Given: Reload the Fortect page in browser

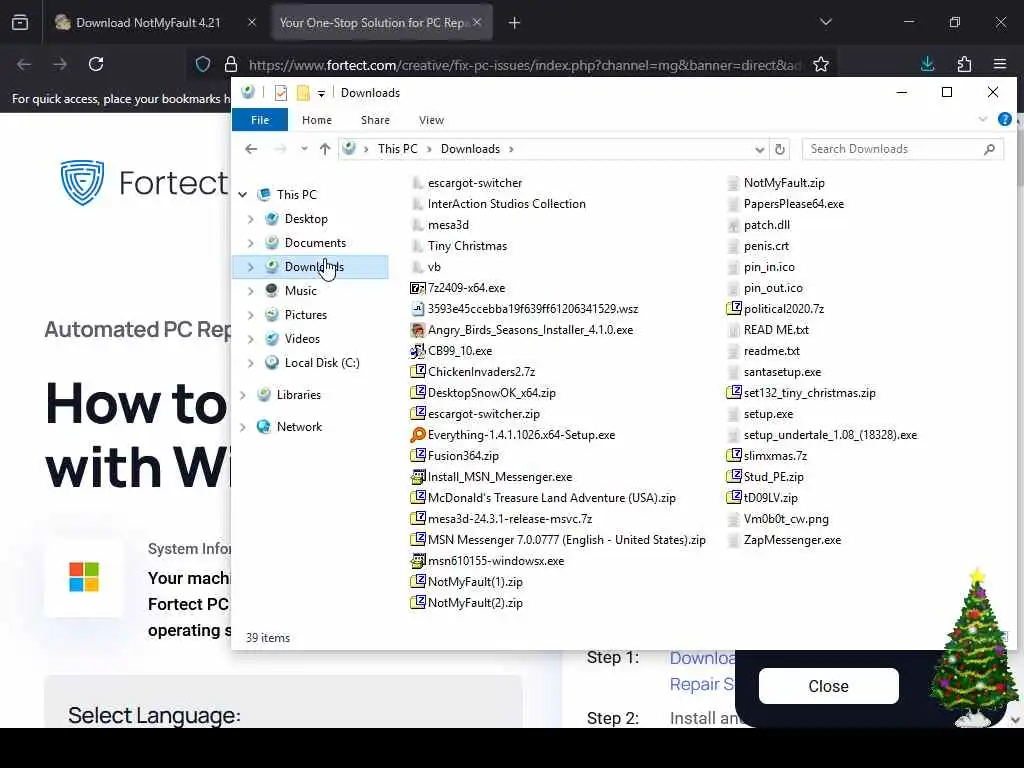Looking at the screenshot, I should click(x=96, y=64).
